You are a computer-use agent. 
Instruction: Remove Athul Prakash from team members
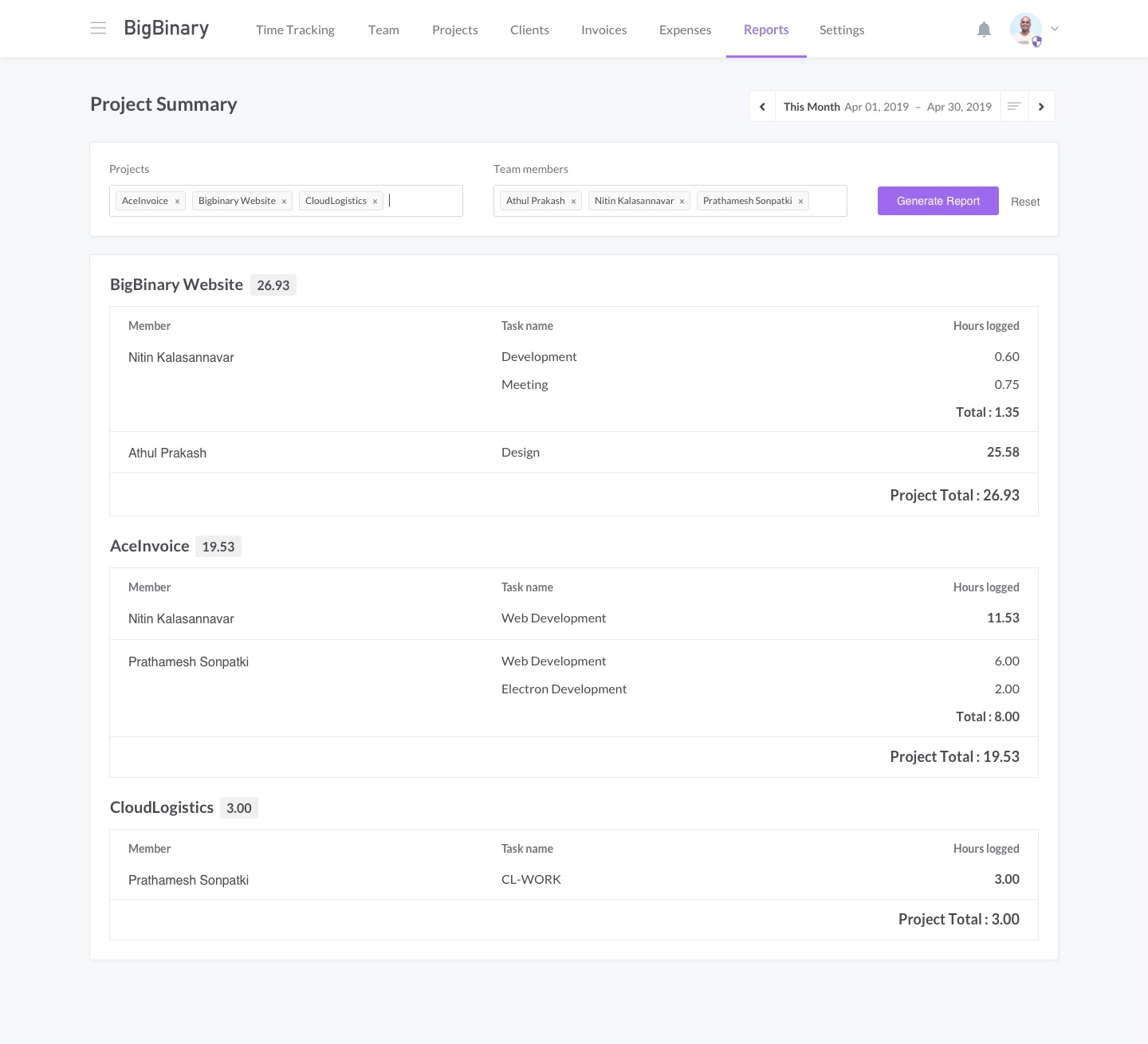tap(573, 202)
